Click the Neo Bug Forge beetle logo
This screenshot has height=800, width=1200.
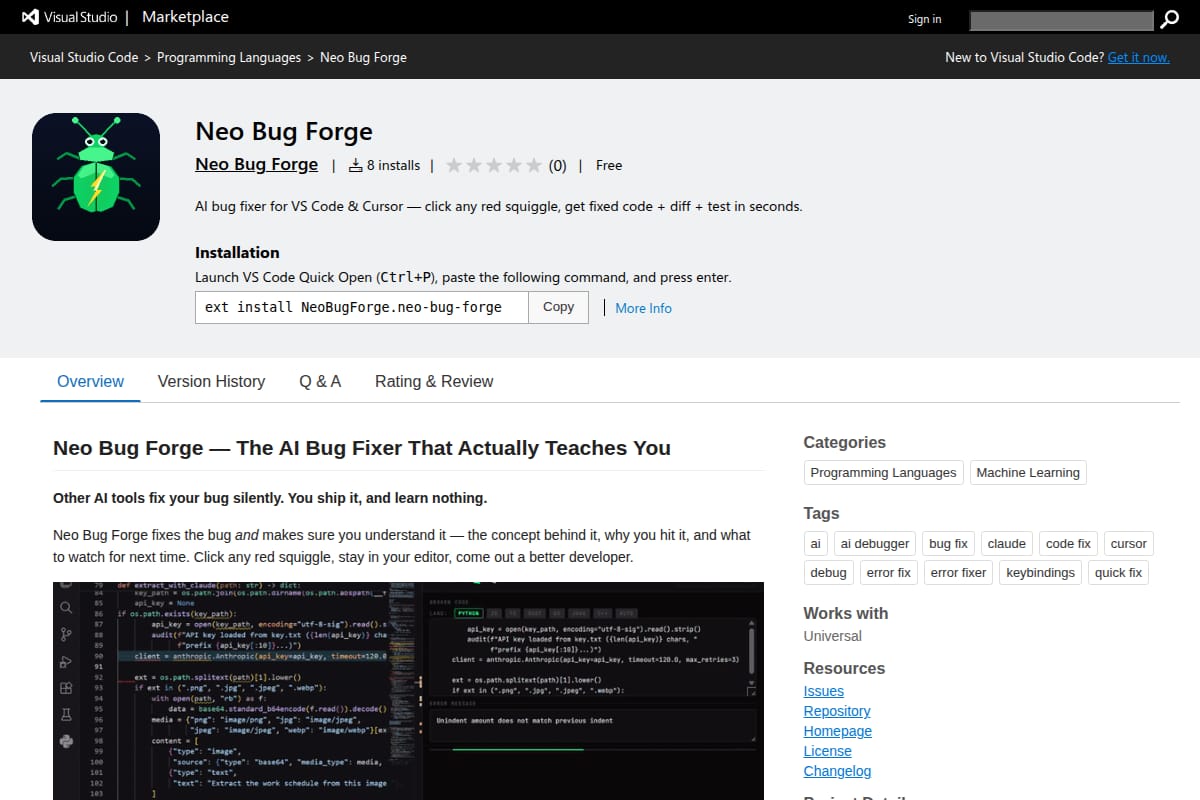click(96, 177)
